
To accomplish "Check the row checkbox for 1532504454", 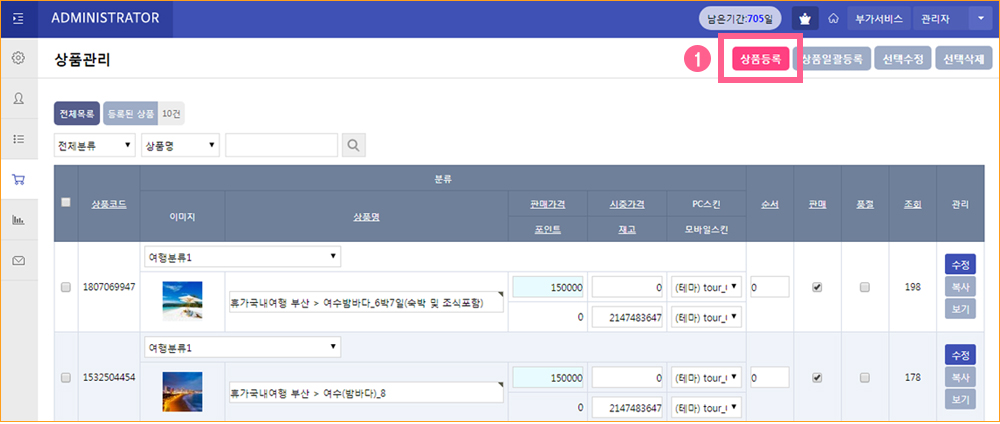I will tap(66, 377).
